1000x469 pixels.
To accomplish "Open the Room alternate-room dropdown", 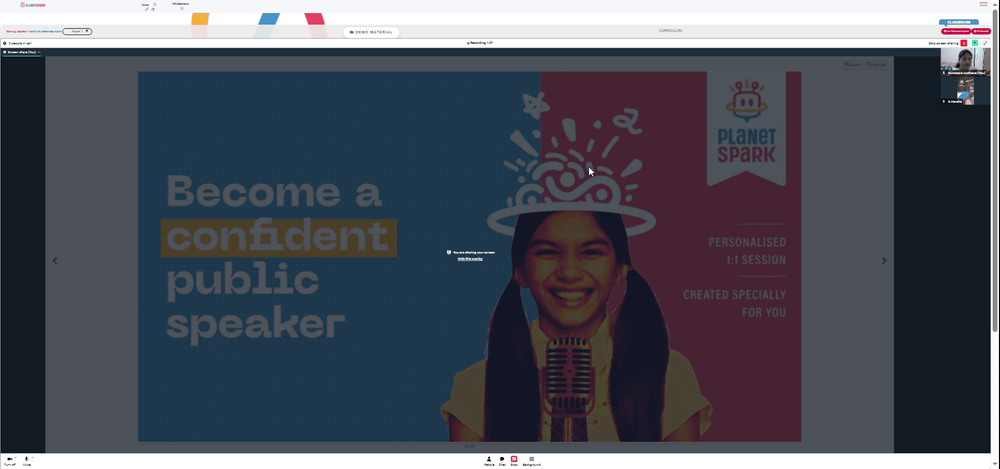I will 77,31.
